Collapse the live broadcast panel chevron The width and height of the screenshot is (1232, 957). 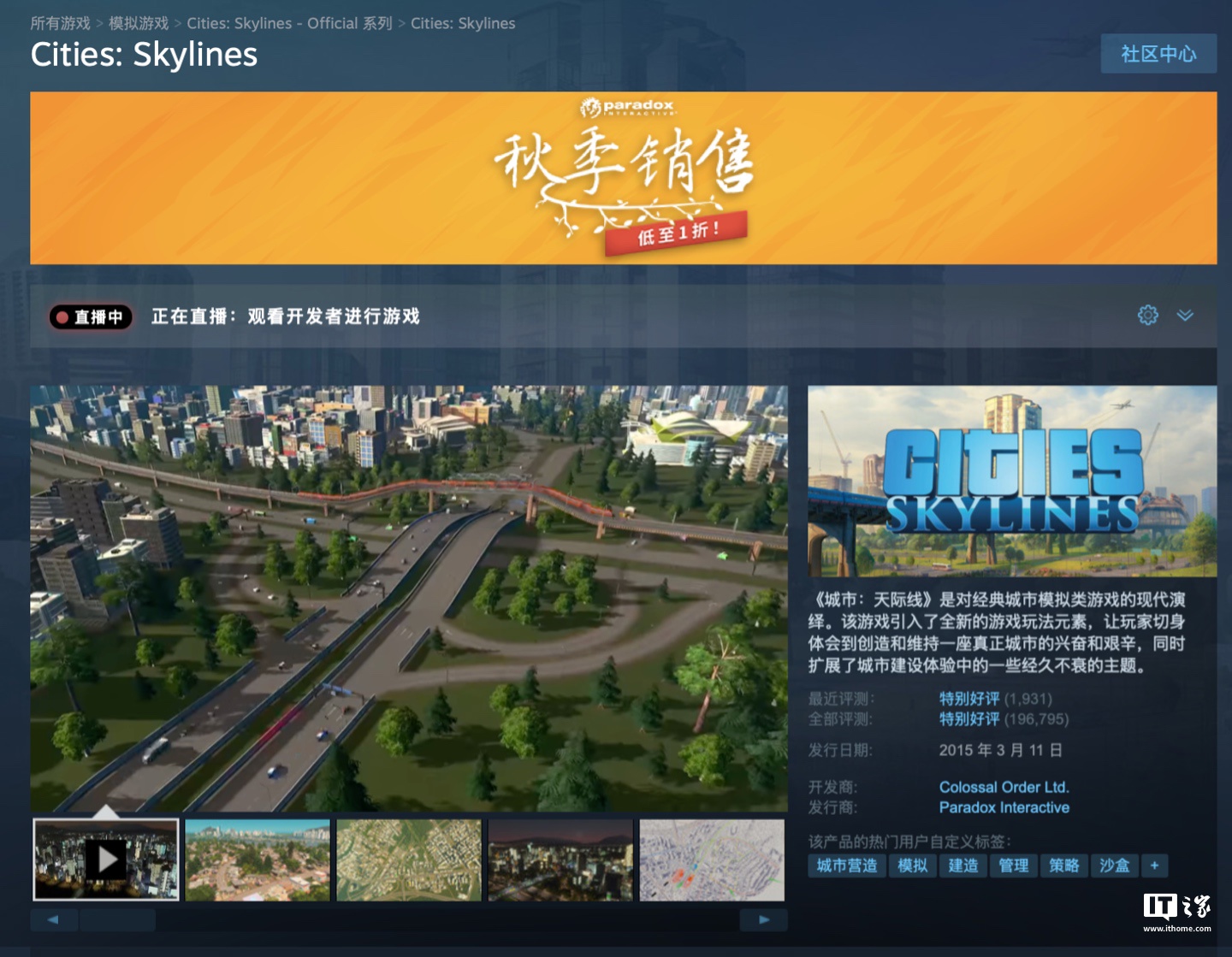tap(1185, 316)
